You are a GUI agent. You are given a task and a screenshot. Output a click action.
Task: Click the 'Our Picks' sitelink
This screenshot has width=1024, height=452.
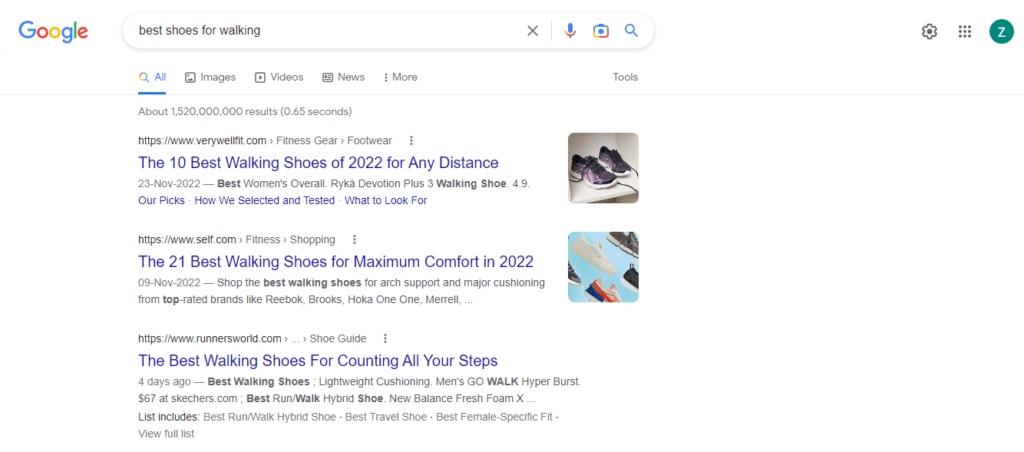click(161, 201)
